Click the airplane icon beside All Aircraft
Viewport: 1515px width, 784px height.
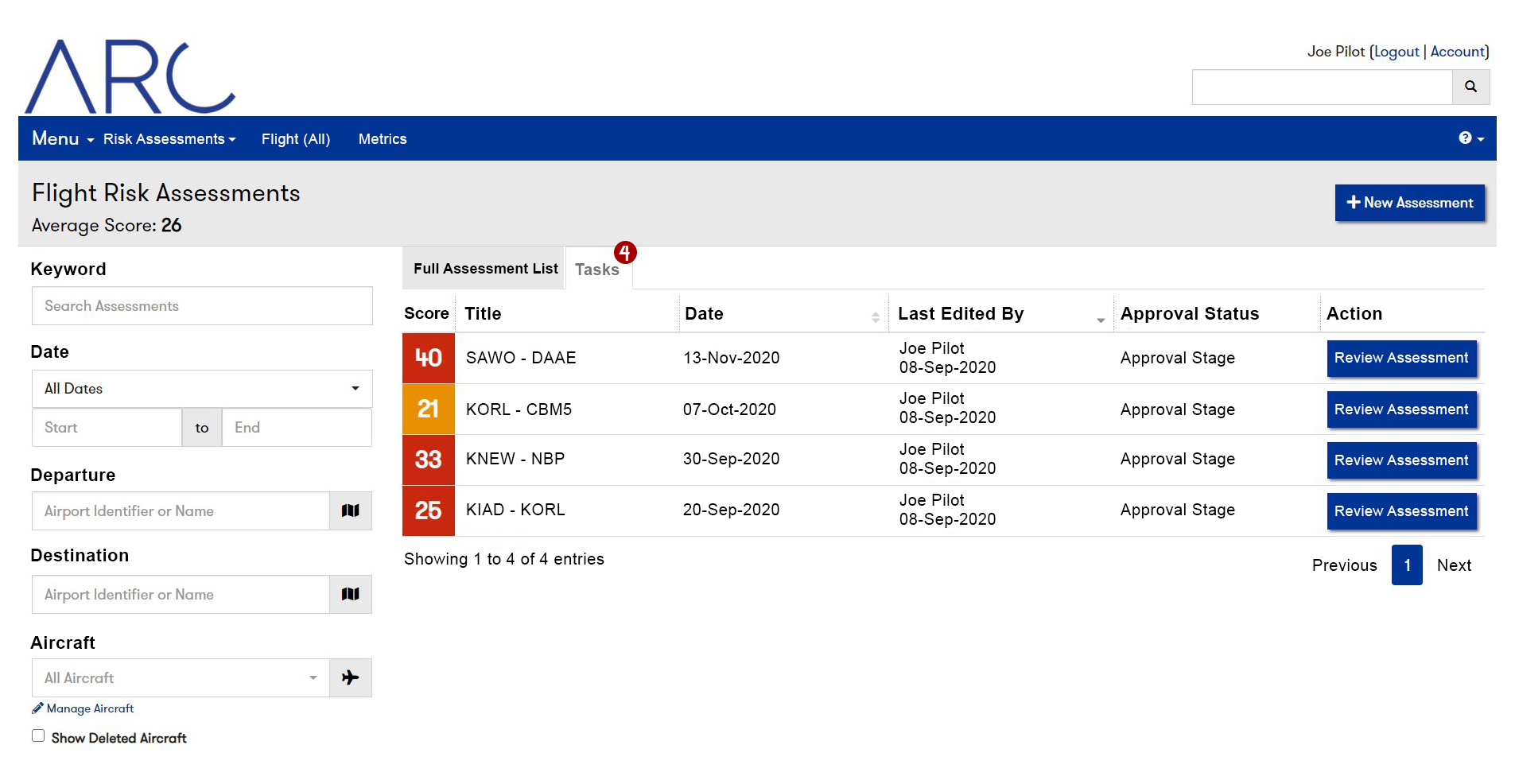[x=351, y=677]
